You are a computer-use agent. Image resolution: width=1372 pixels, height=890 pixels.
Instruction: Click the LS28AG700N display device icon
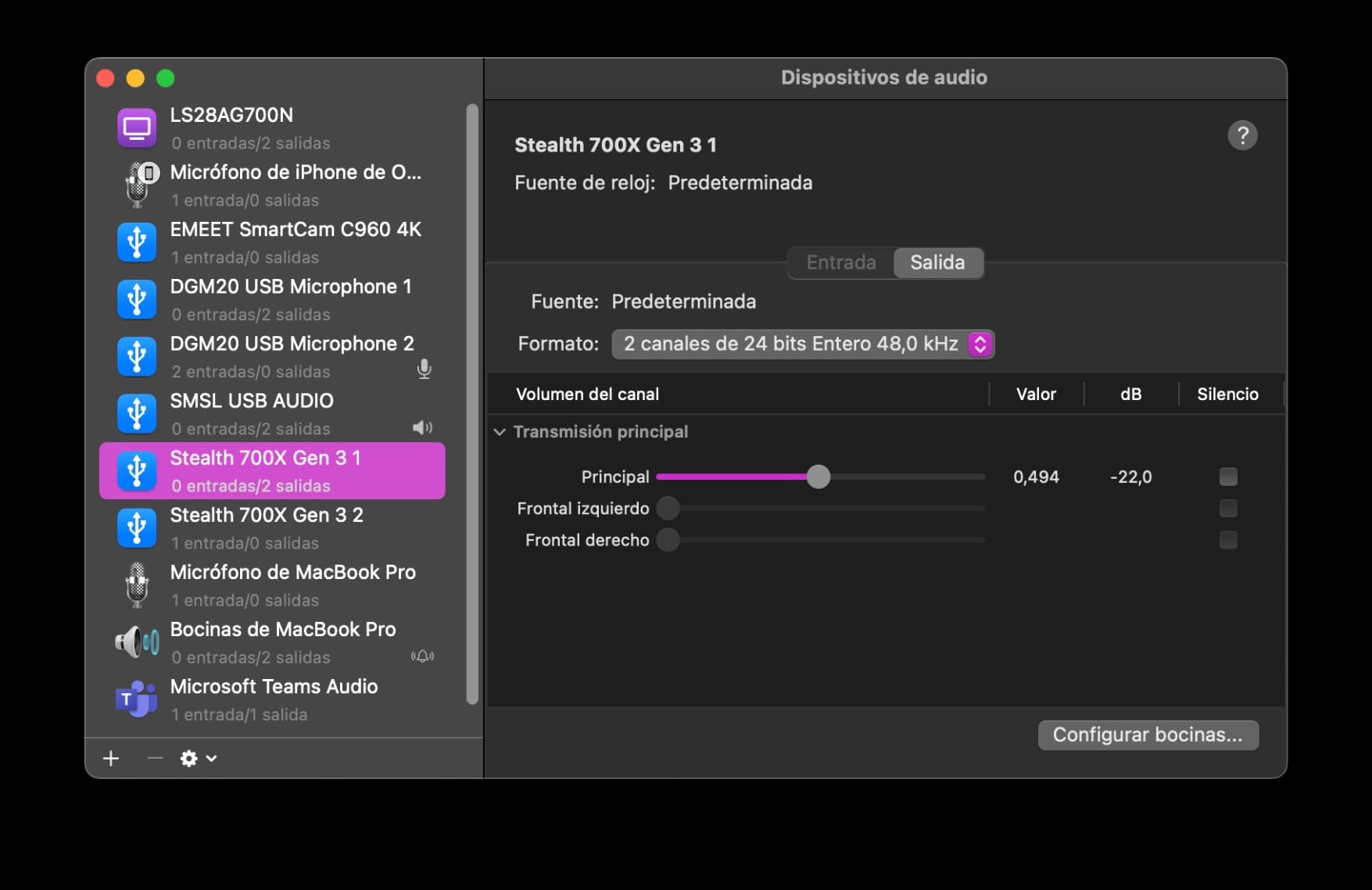click(137, 128)
